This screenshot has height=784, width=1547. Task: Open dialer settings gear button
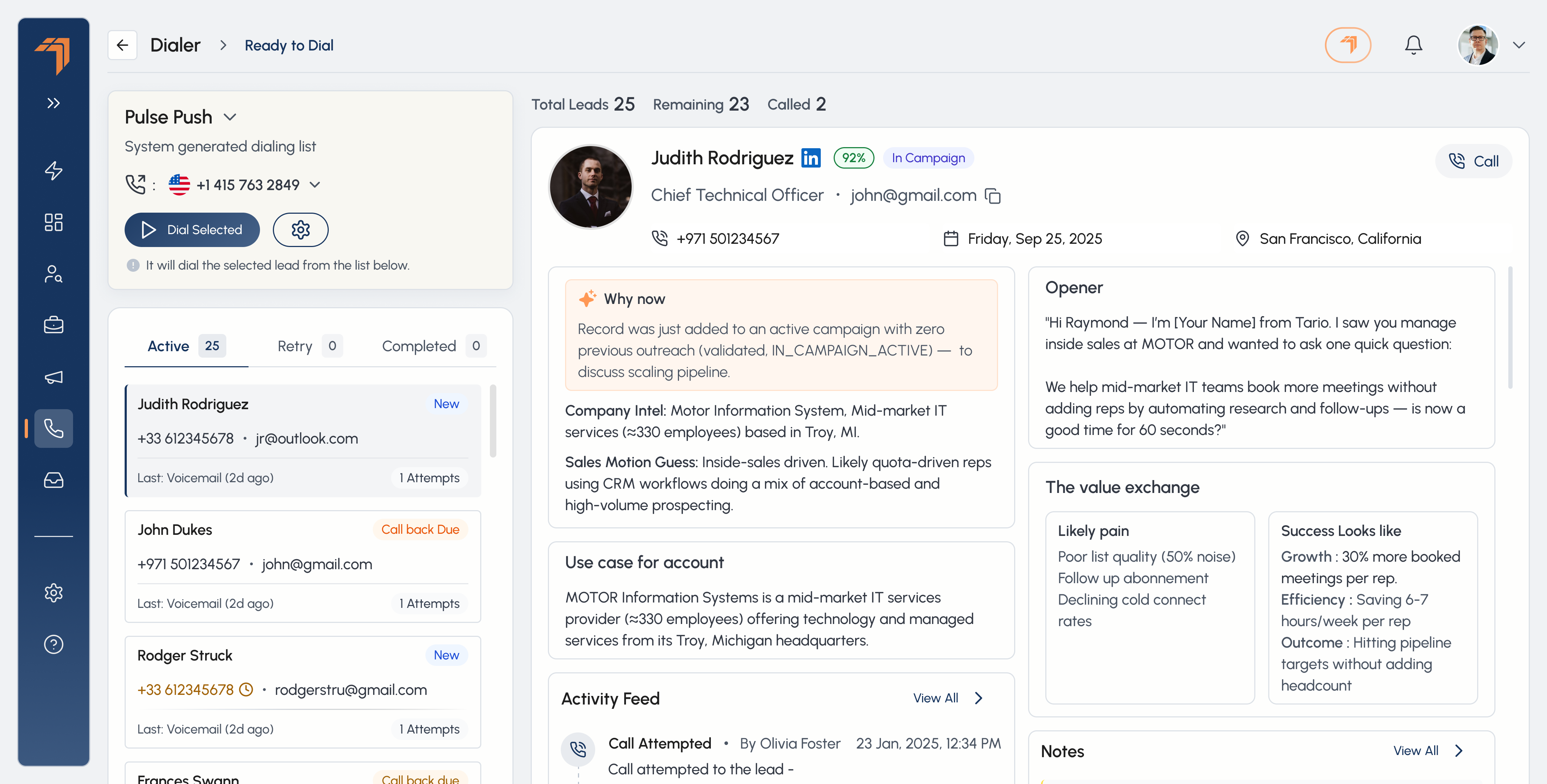point(300,230)
